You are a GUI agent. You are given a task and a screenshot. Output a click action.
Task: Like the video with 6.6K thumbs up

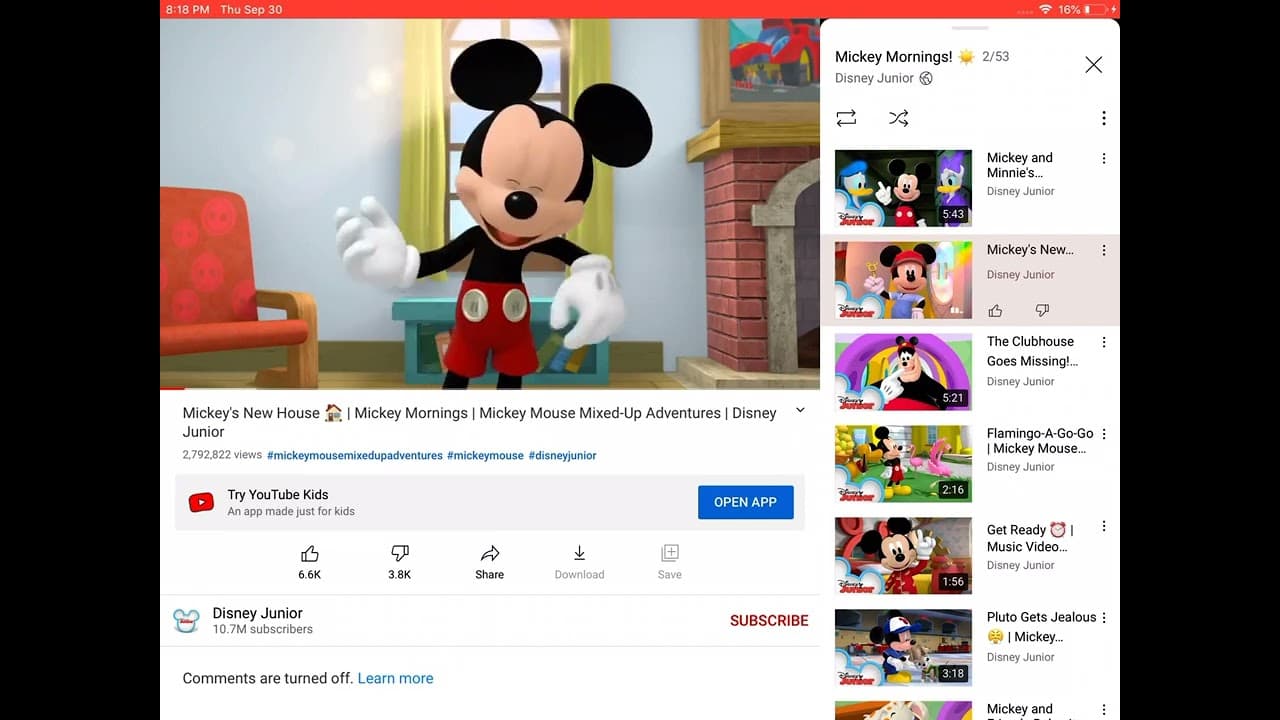click(310, 554)
